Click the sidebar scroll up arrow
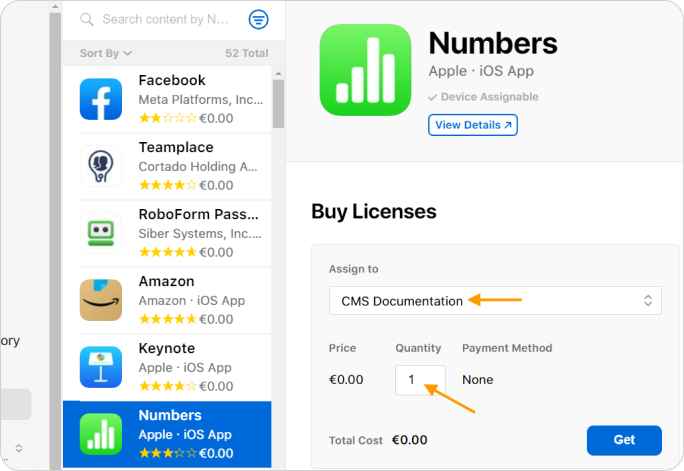684x471 pixels. (55, 7)
